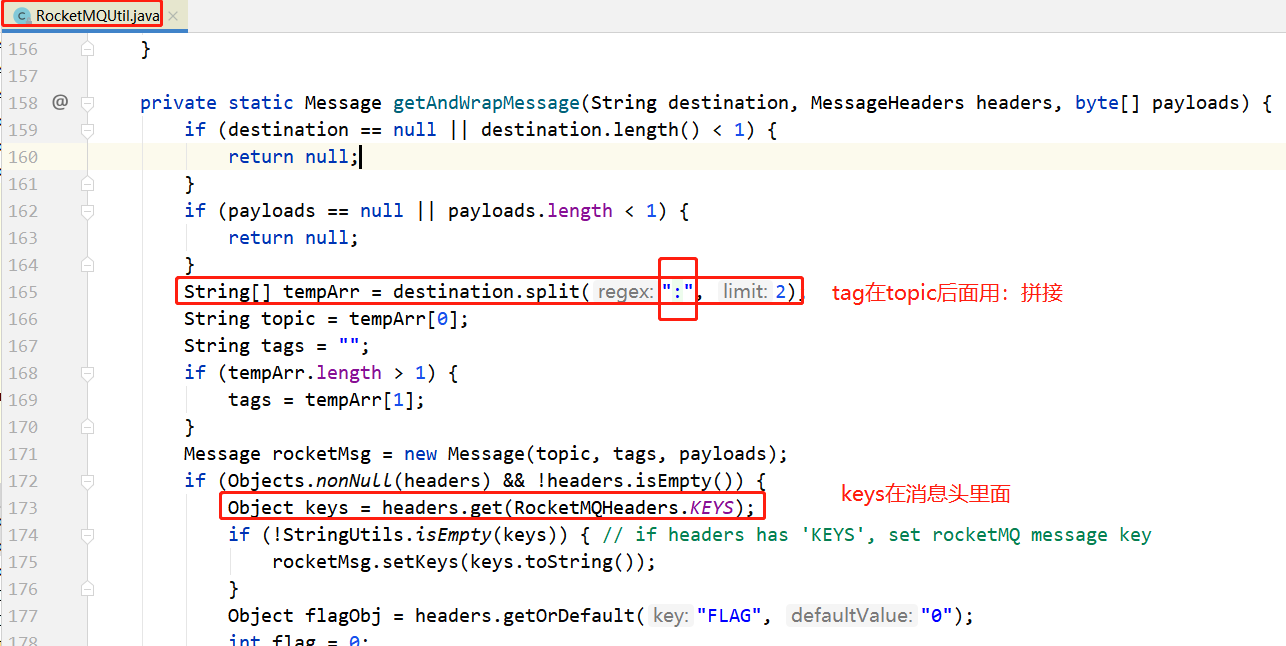The image size is (1286, 646).
Task: Click line number 165 in the gutter
Action: click(22, 292)
